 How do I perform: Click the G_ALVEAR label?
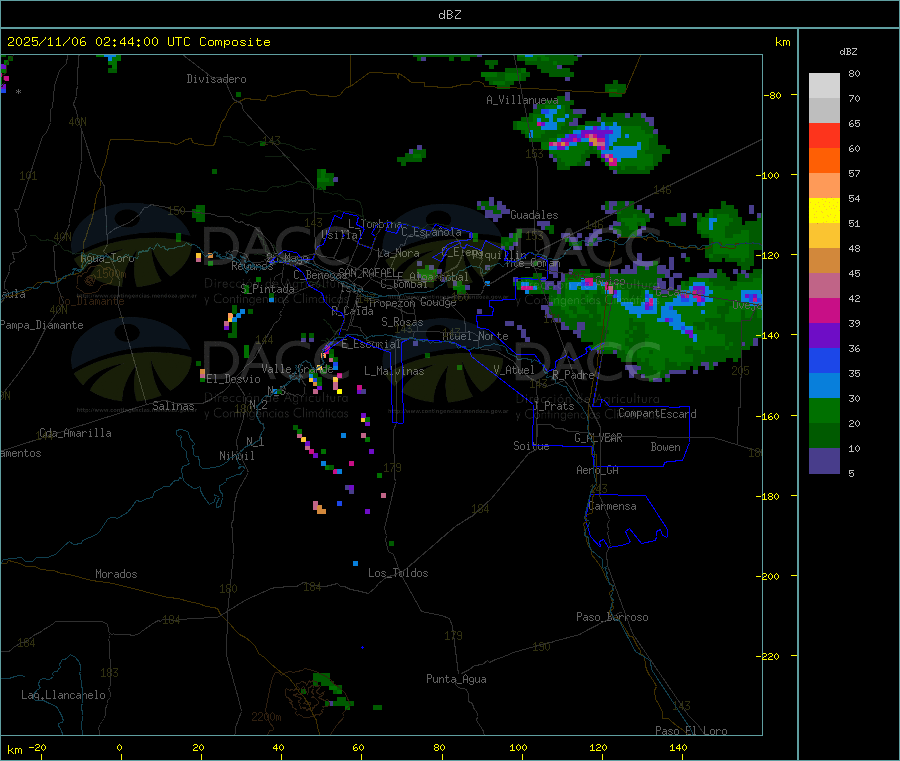point(598,438)
